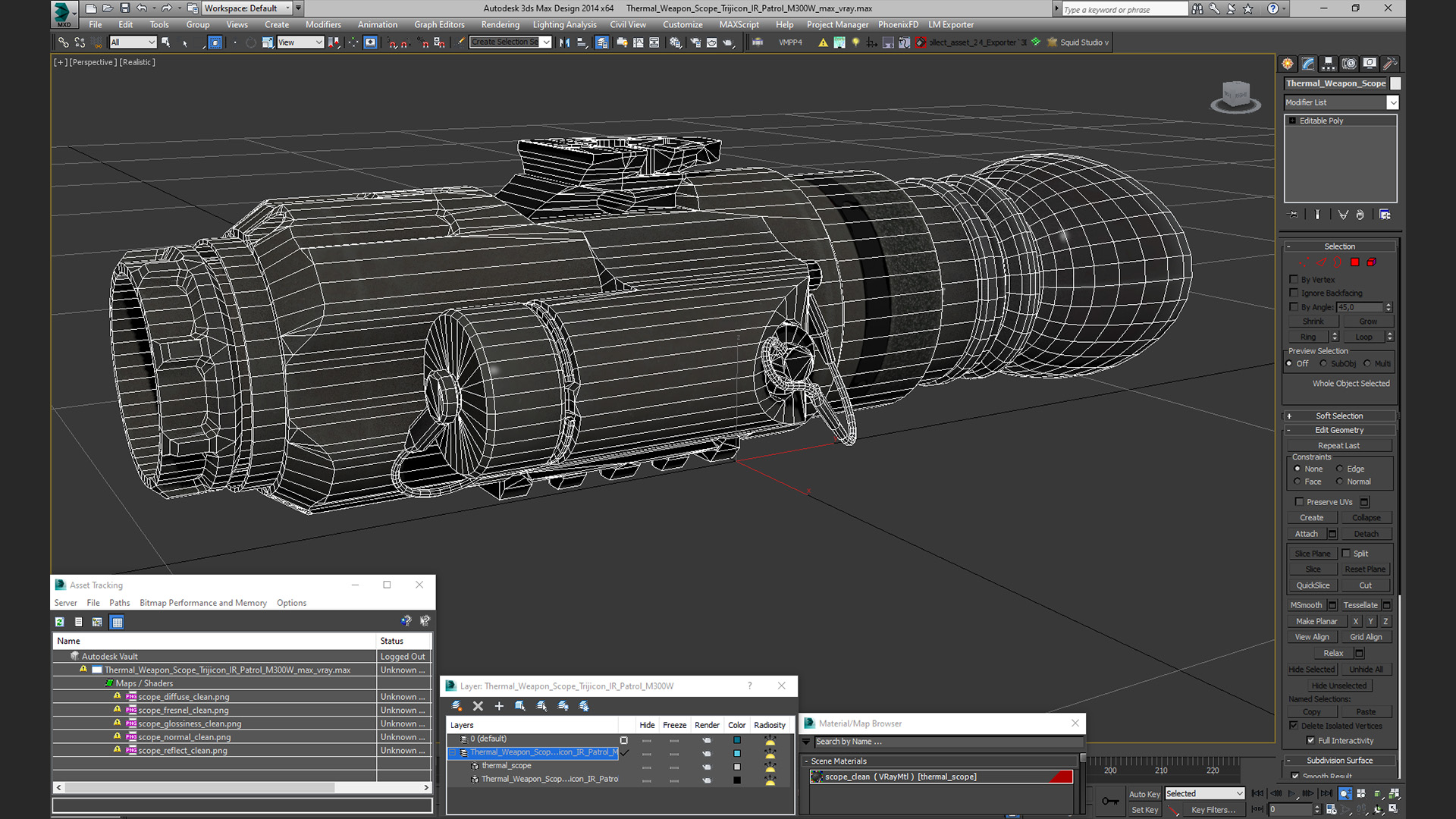Enable the By Vertex checkbox
The height and width of the screenshot is (819, 1456).
pyautogui.click(x=1294, y=279)
